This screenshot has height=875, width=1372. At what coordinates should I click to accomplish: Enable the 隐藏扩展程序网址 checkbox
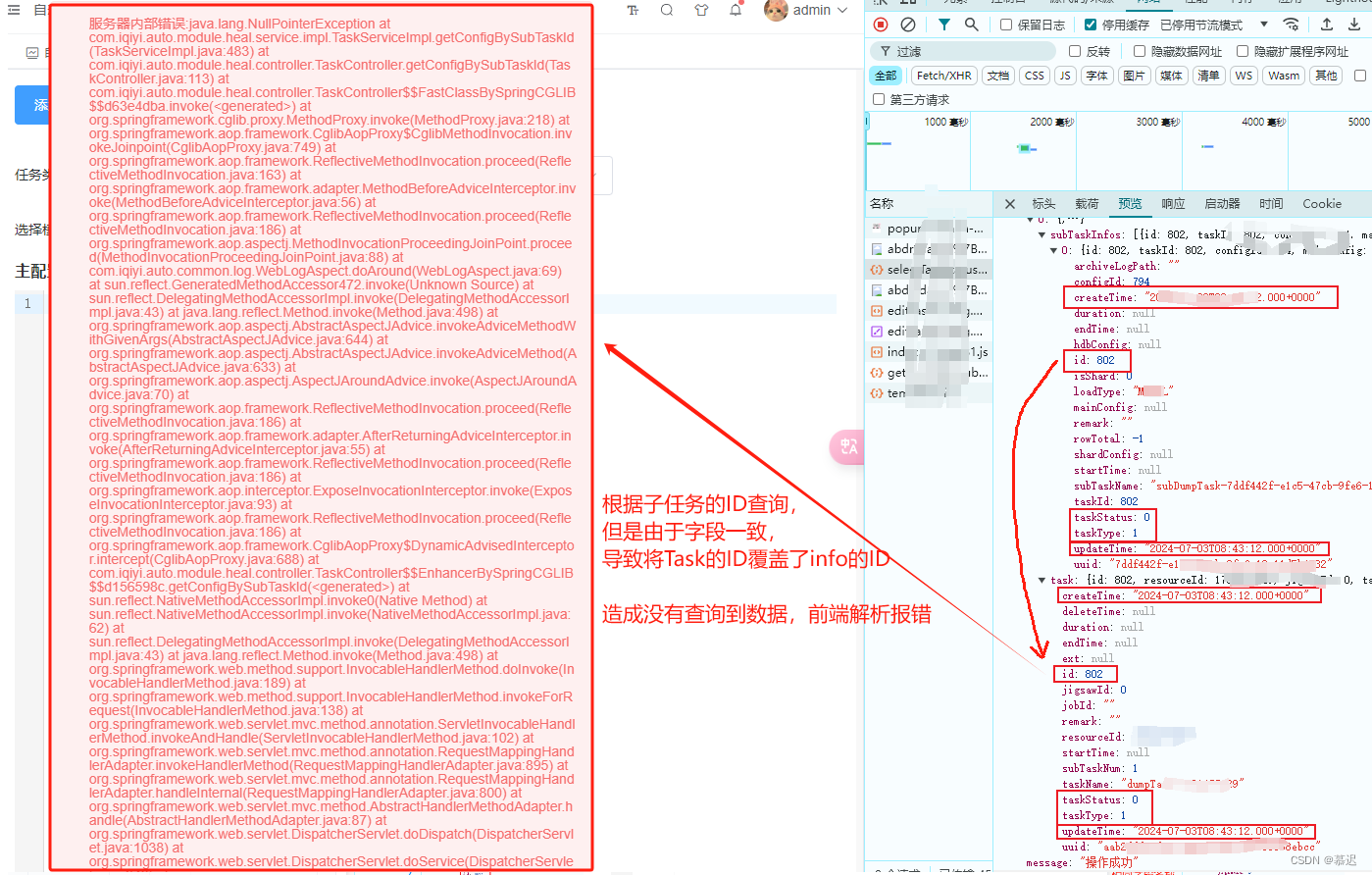click(x=1243, y=51)
